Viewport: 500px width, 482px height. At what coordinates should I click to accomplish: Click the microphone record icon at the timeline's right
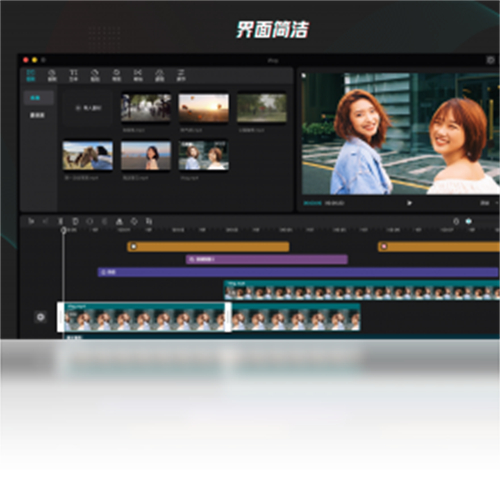point(456,221)
